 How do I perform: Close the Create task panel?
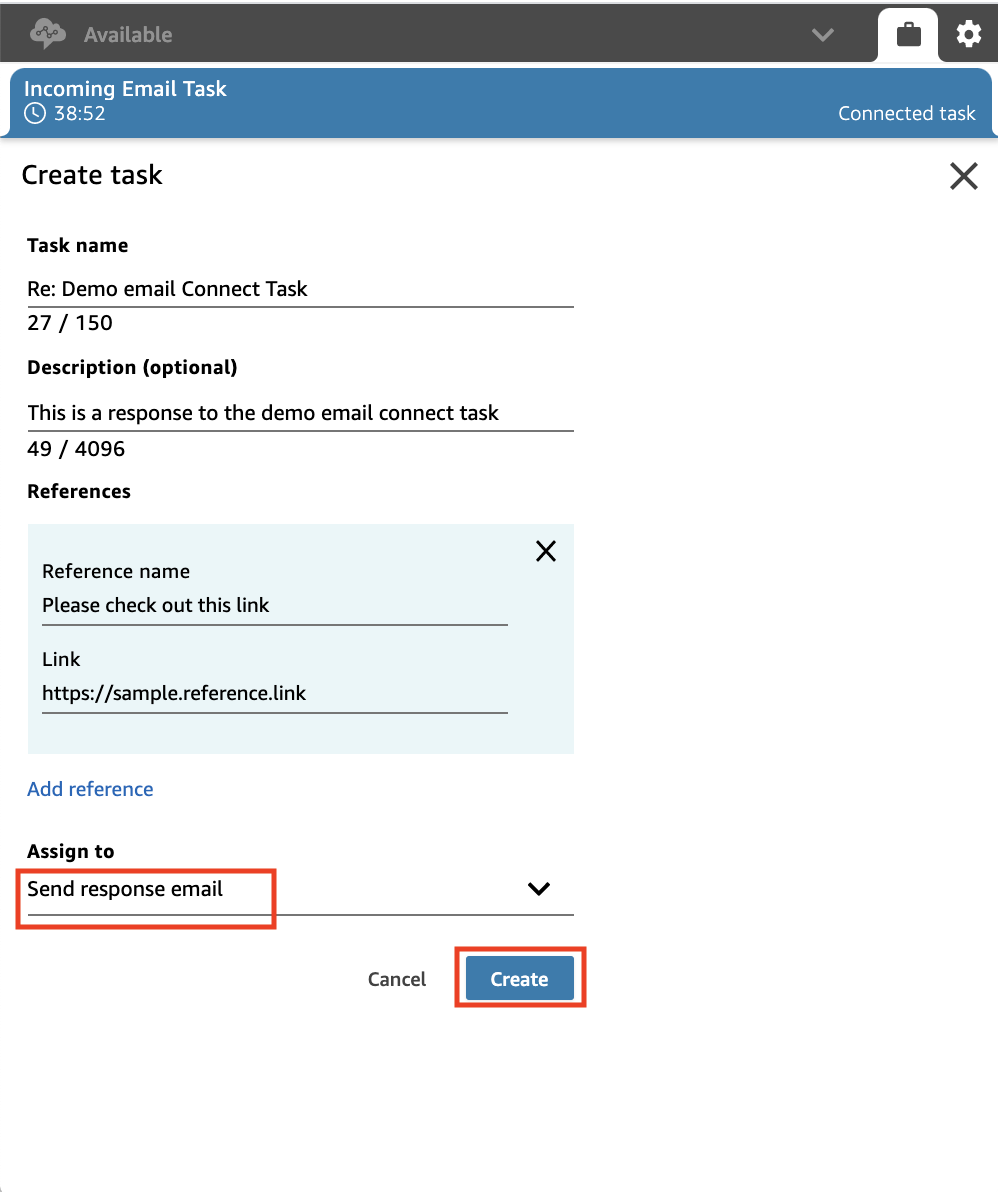pos(963,176)
